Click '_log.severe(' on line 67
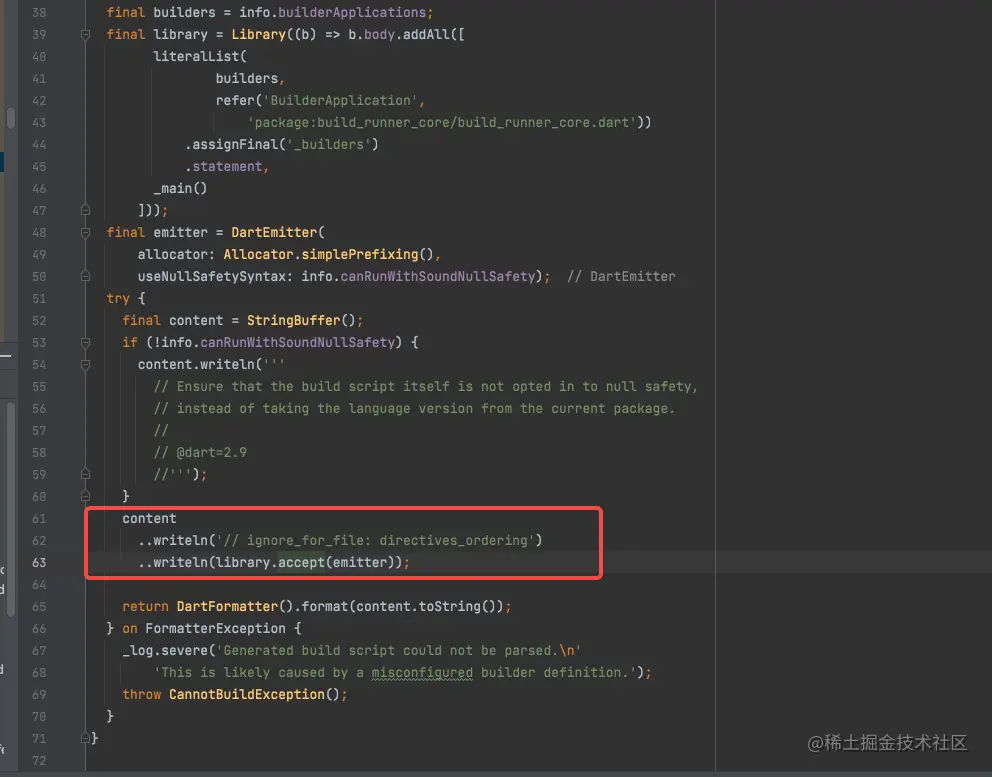The height and width of the screenshot is (777, 992). 169,650
